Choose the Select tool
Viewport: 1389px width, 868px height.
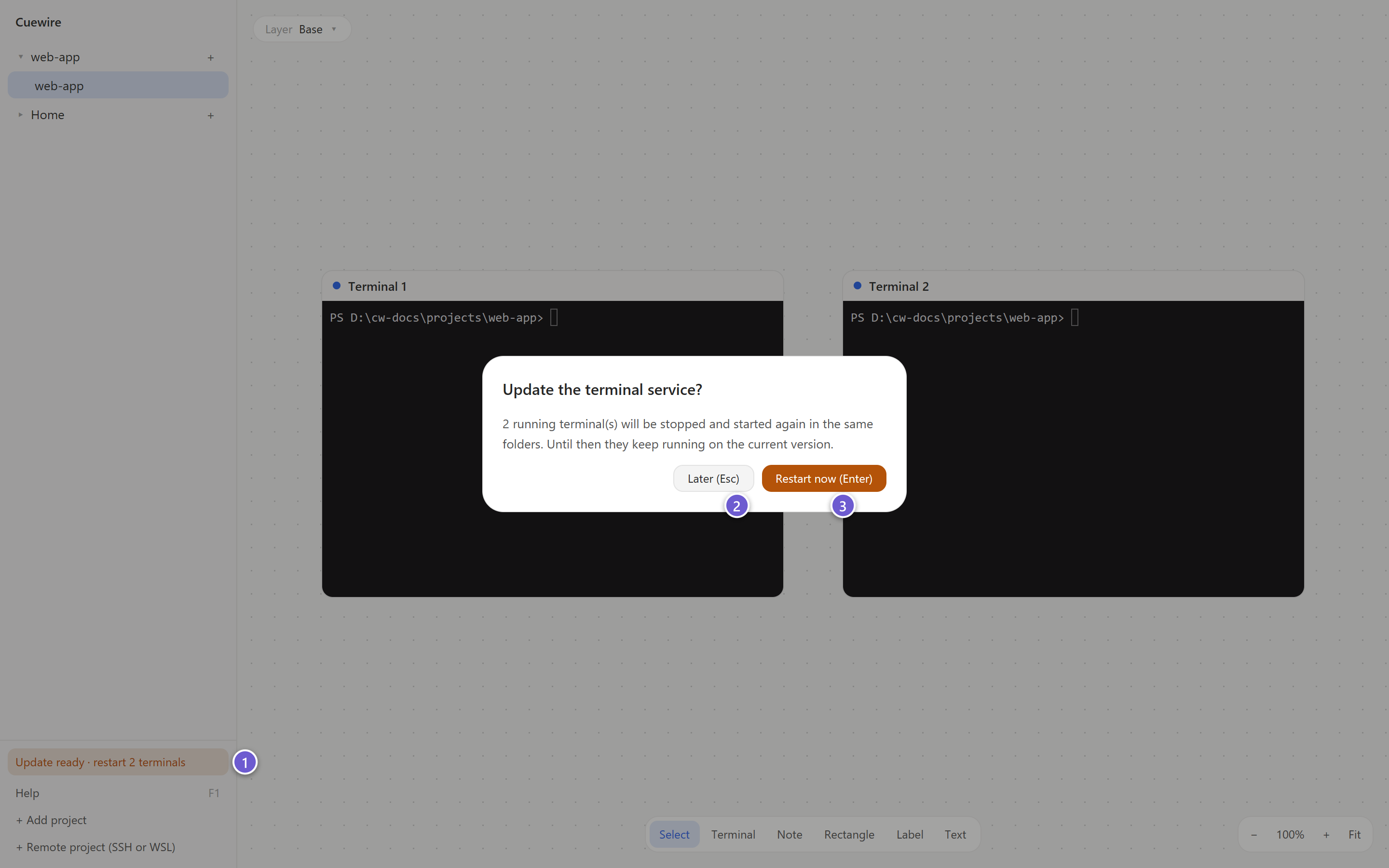point(674,834)
